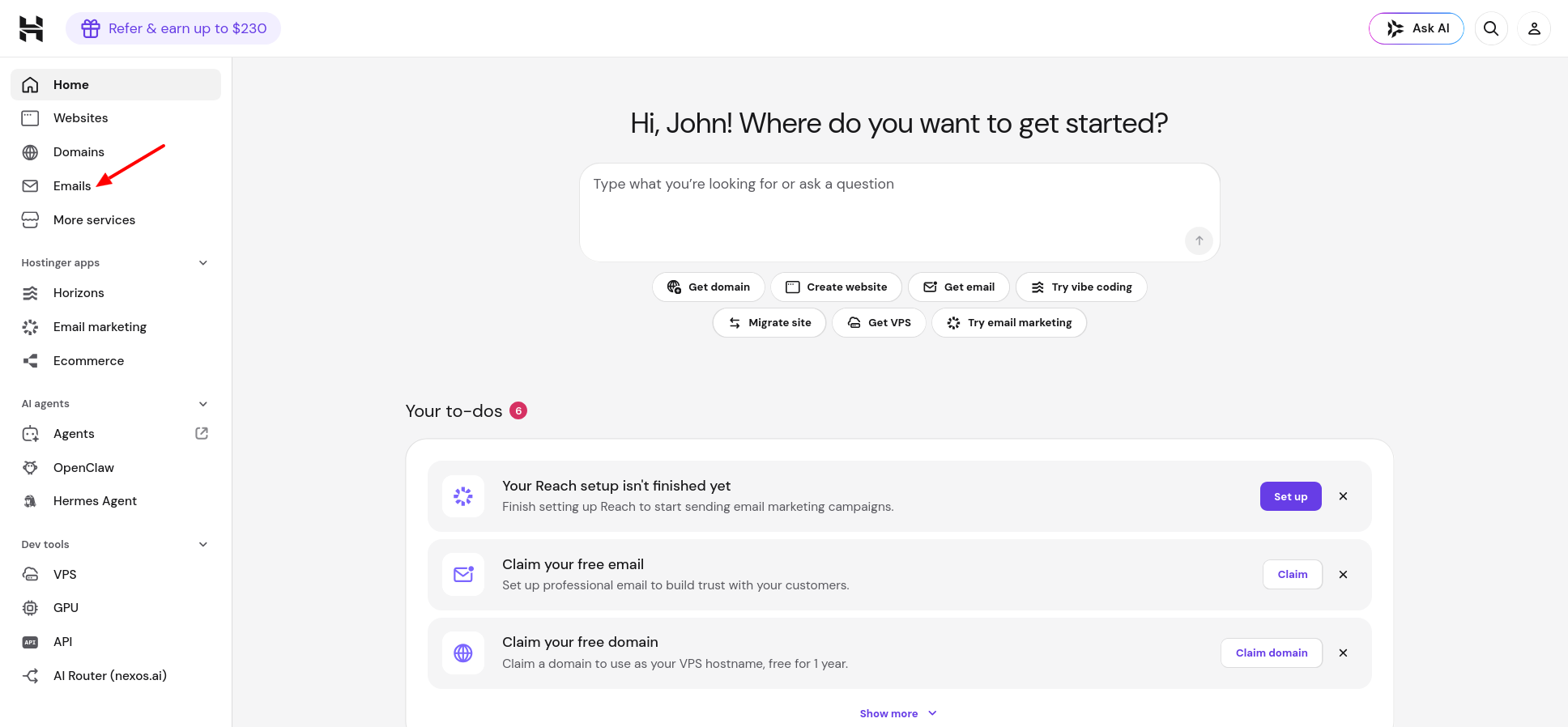Click the Set up button for Reach
The image size is (1568, 727).
(1291, 496)
